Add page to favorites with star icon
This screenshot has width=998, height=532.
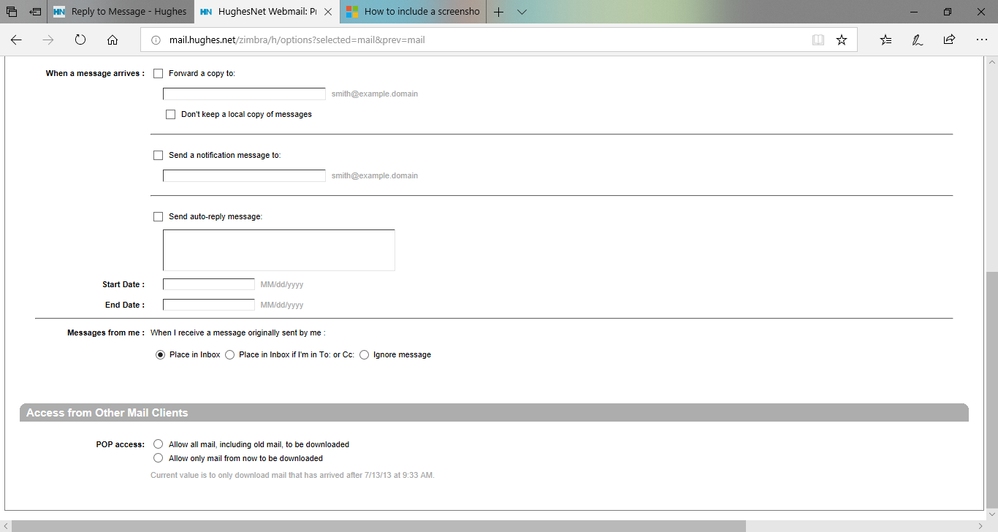coord(841,40)
